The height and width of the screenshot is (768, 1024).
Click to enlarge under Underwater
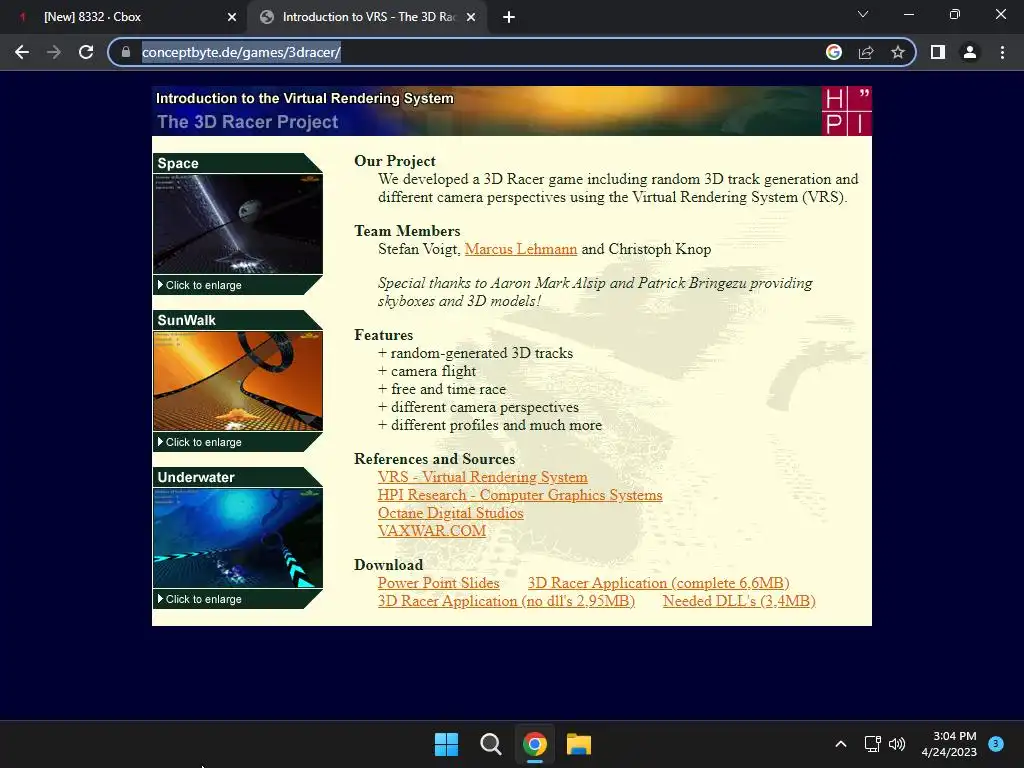coord(203,600)
